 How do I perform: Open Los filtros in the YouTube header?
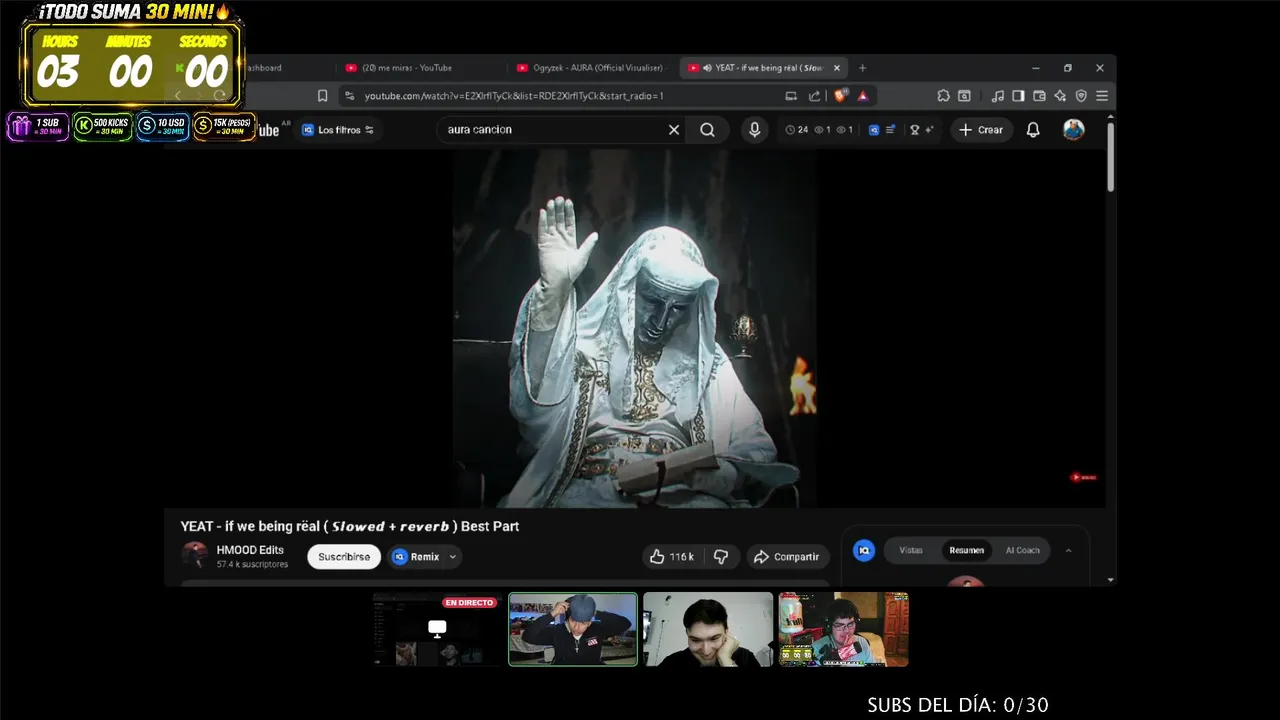click(338, 130)
